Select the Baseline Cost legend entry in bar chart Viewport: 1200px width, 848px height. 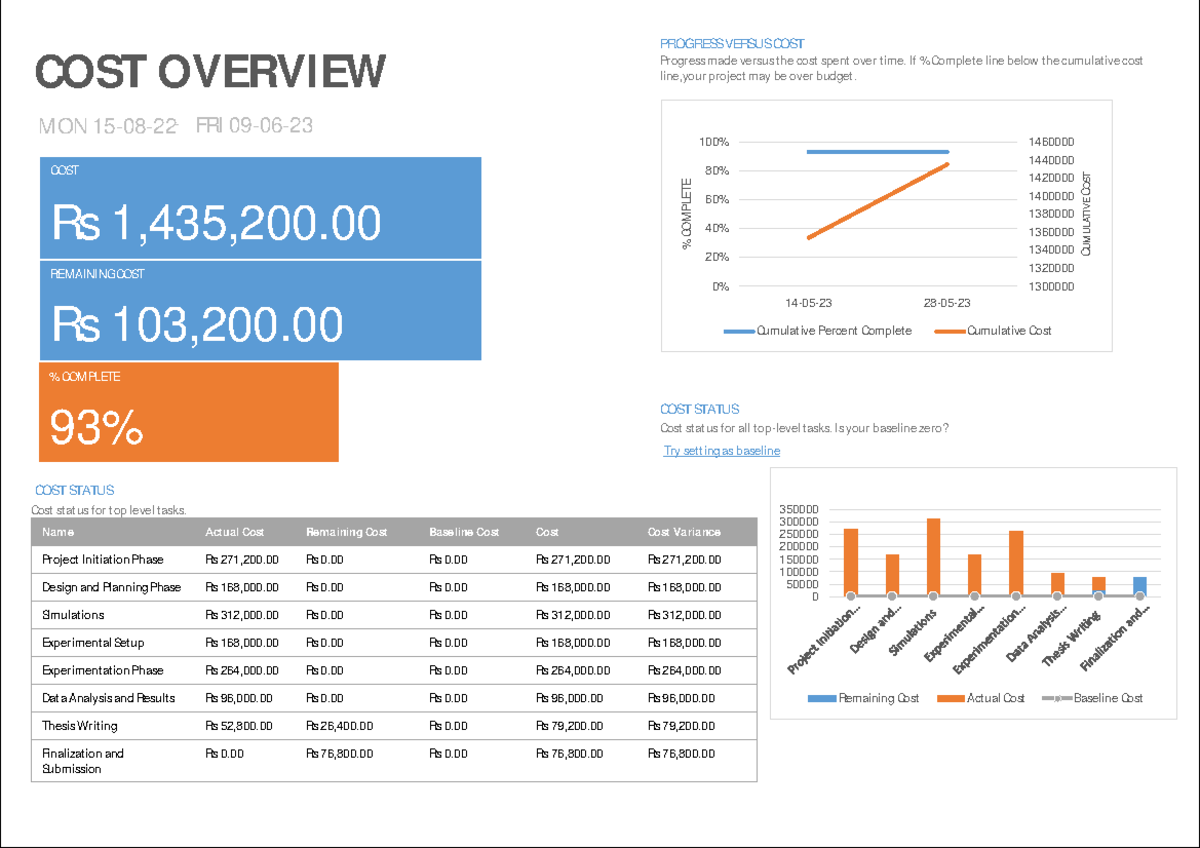[x=1093, y=698]
